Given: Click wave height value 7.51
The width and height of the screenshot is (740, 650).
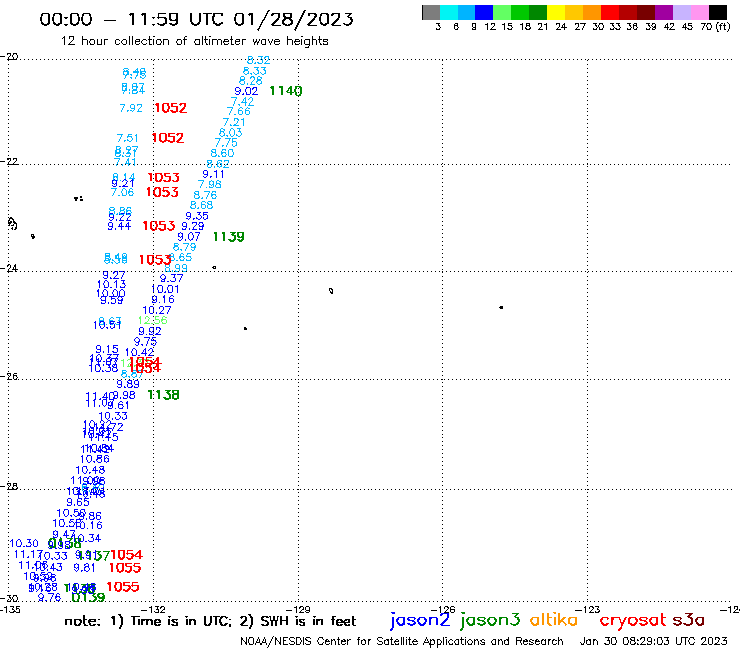Looking at the screenshot, I should [x=127, y=138].
